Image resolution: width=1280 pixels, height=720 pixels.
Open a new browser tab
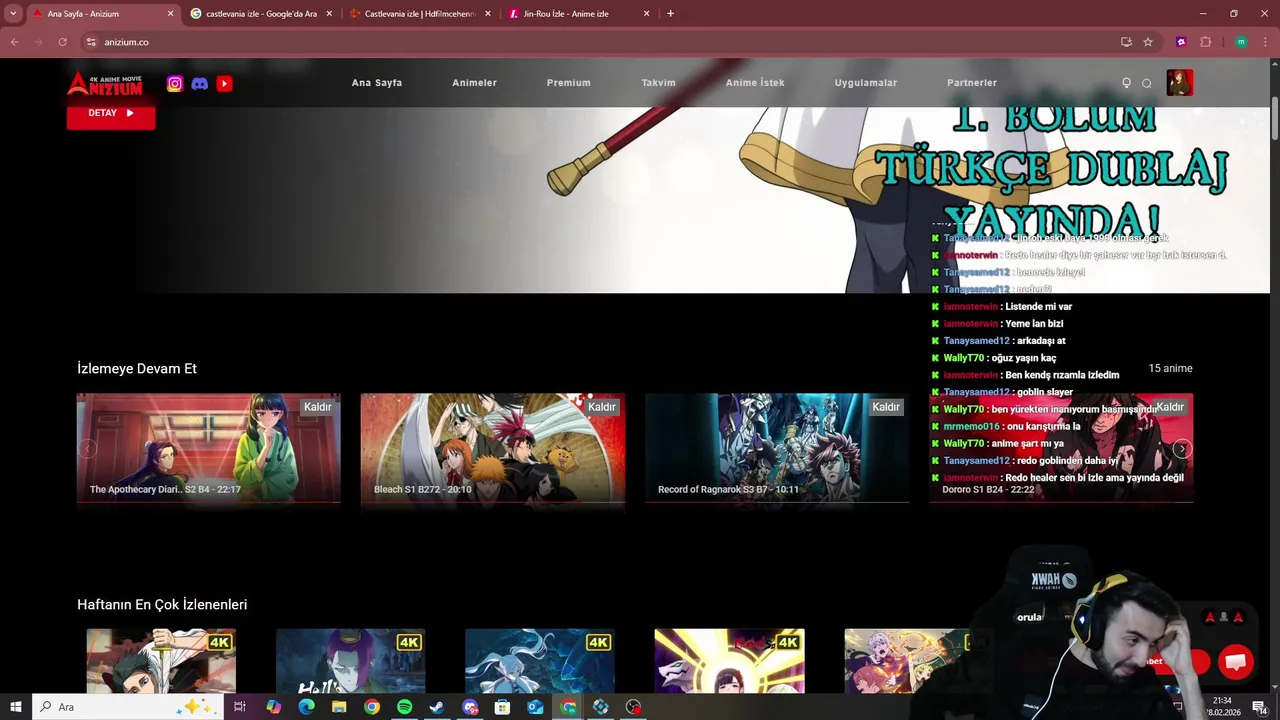point(670,14)
